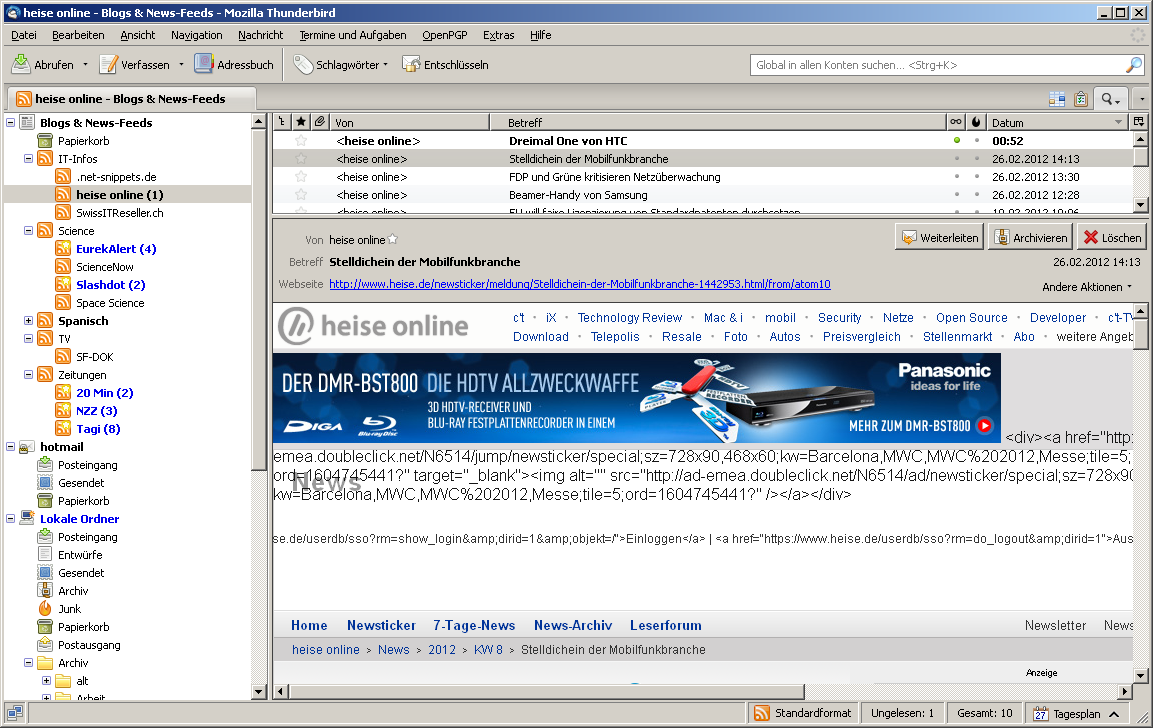Screen dimensions: 1153x728
Task: Open the Adressbuch address book
Action: [x=234, y=65]
